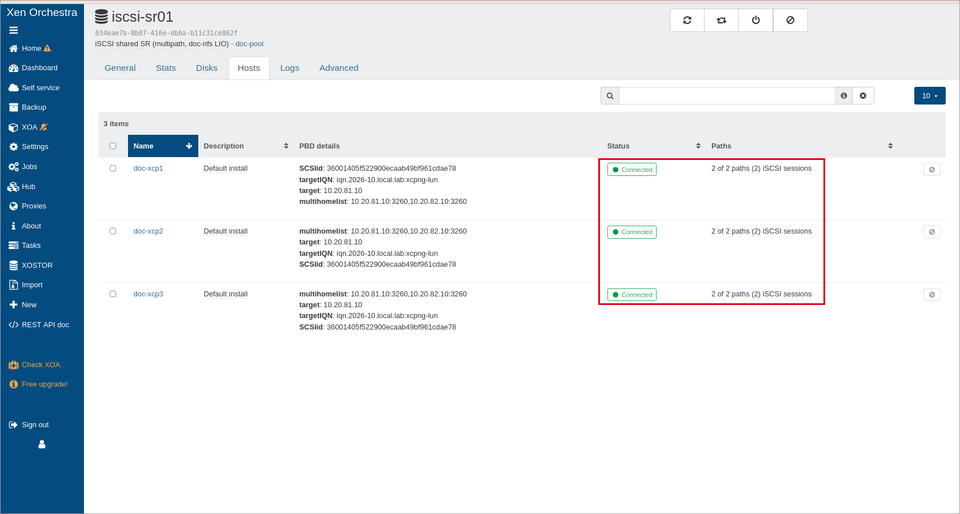Click the rescan all disks refresh button
The width and height of the screenshot is (960, 514).
pyautogui.click(x=687, y=20)
